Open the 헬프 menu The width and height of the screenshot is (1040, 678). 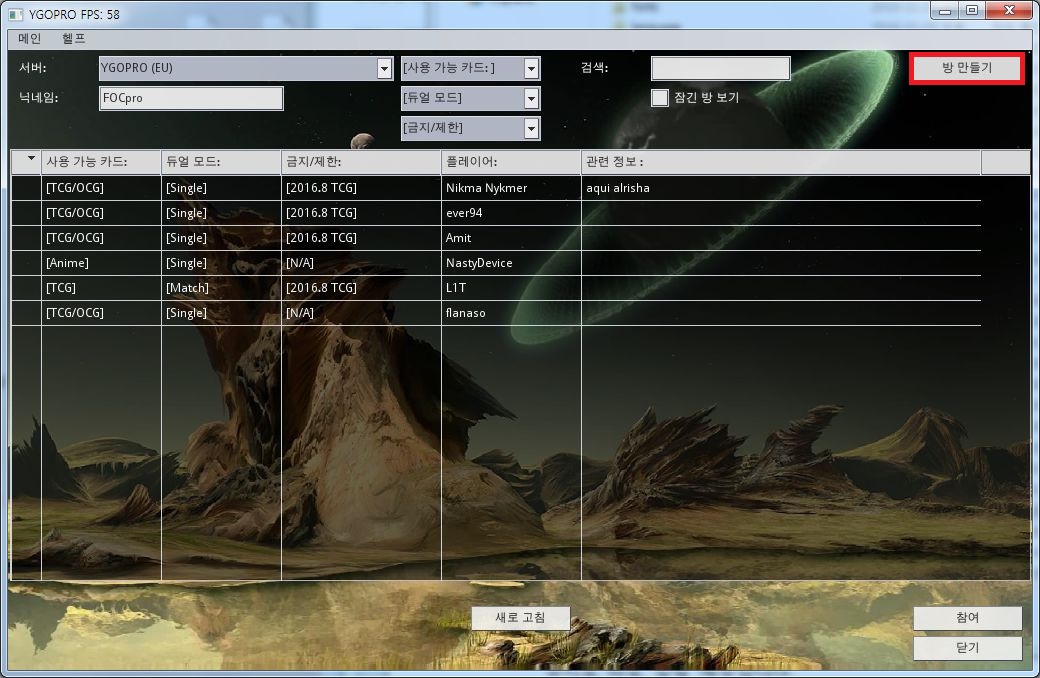click(73, 38)
